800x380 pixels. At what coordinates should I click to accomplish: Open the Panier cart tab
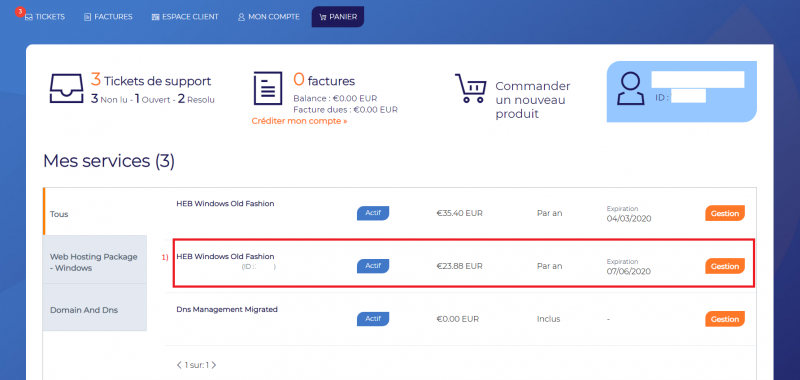tap(338, 17)
